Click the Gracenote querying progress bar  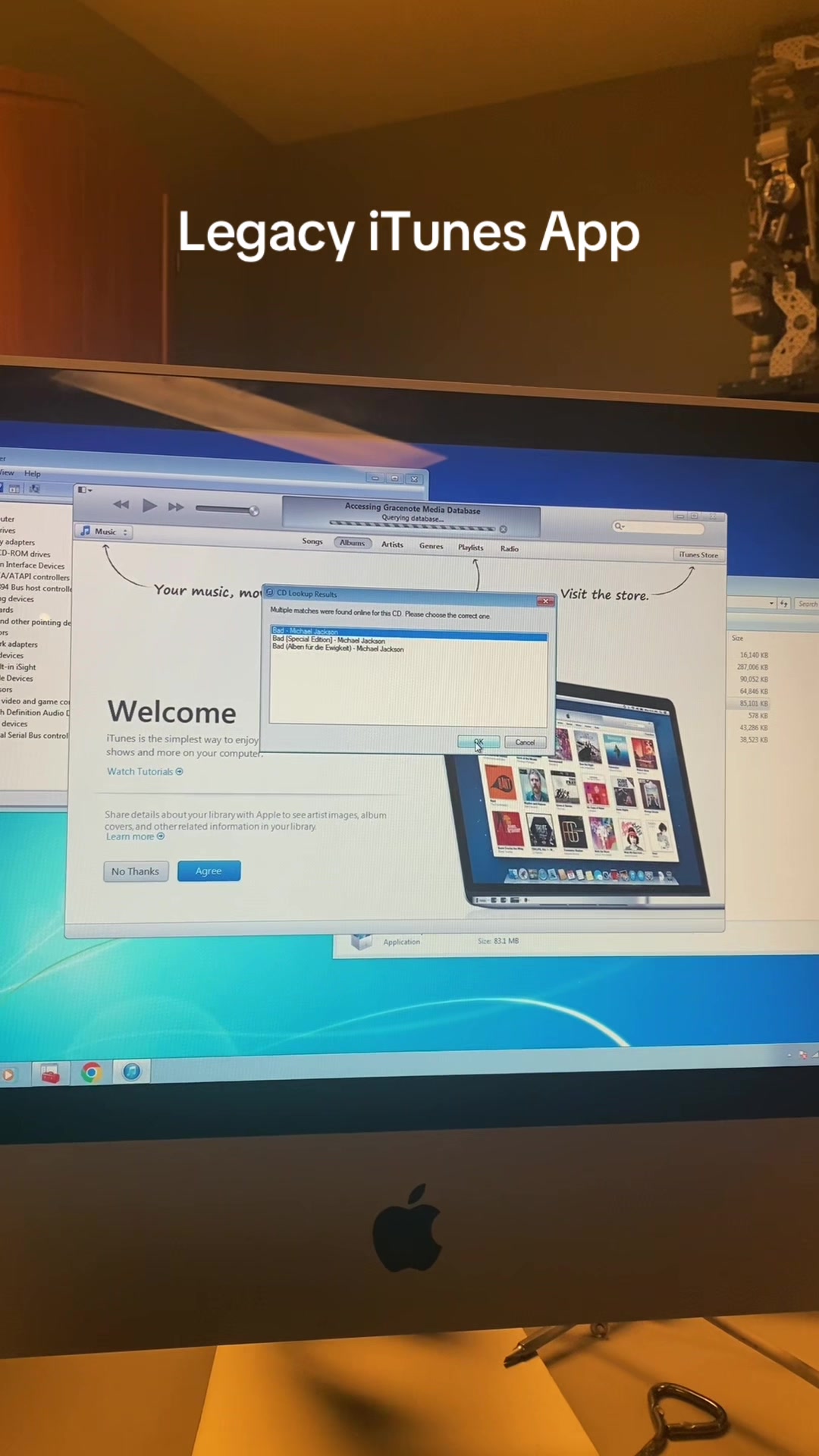click(x=412, y=526)
